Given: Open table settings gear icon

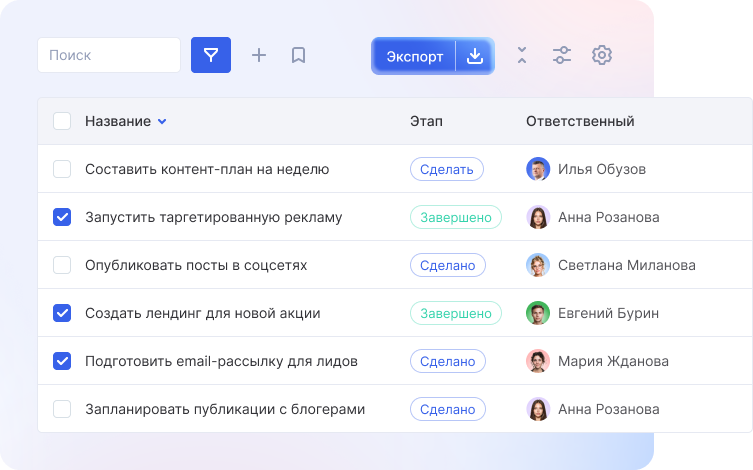Looking at the screenshot, I should pos(601,55).
